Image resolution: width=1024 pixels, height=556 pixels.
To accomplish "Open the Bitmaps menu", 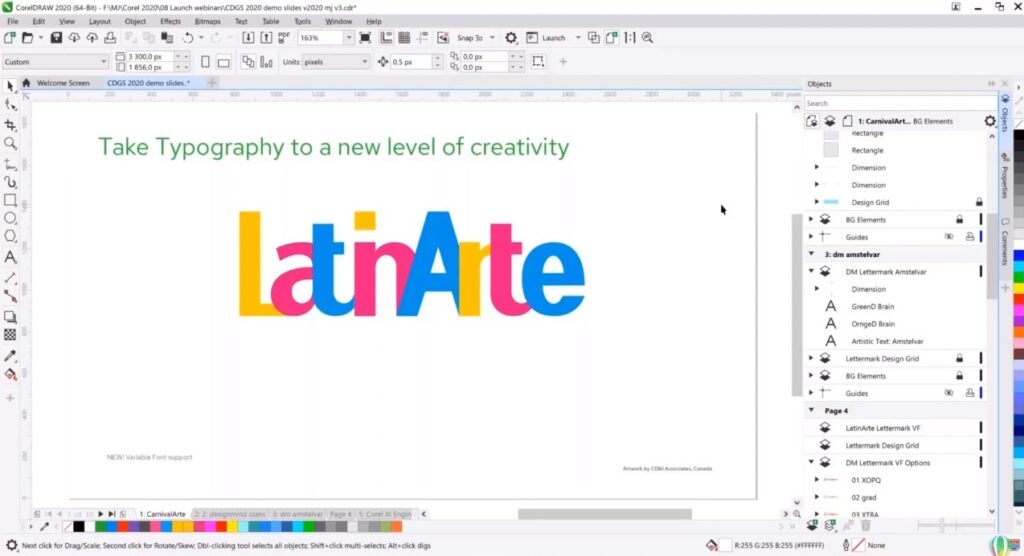I will [208, 22].
